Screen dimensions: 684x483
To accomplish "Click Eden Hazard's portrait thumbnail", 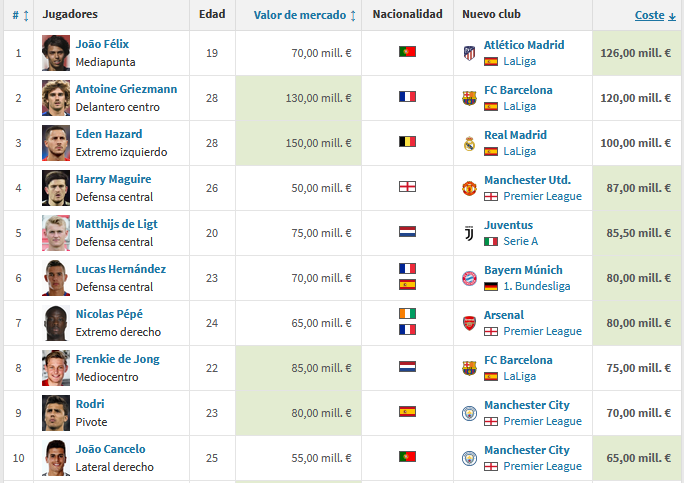I will [x=56, y=143].
